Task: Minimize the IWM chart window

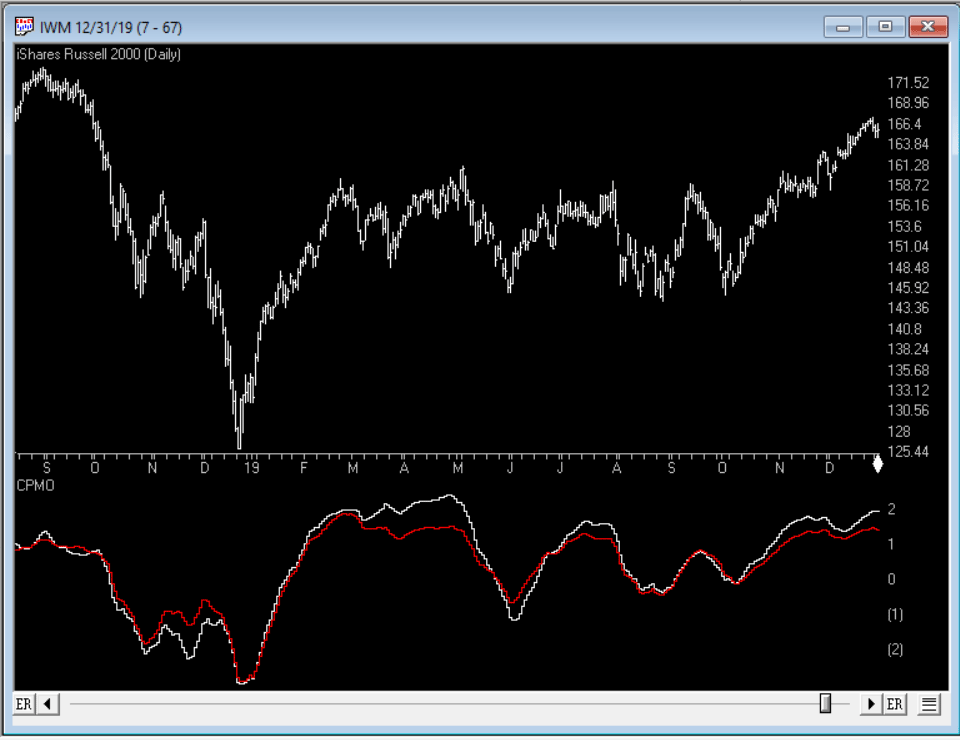Action: [x=843, y=27]
